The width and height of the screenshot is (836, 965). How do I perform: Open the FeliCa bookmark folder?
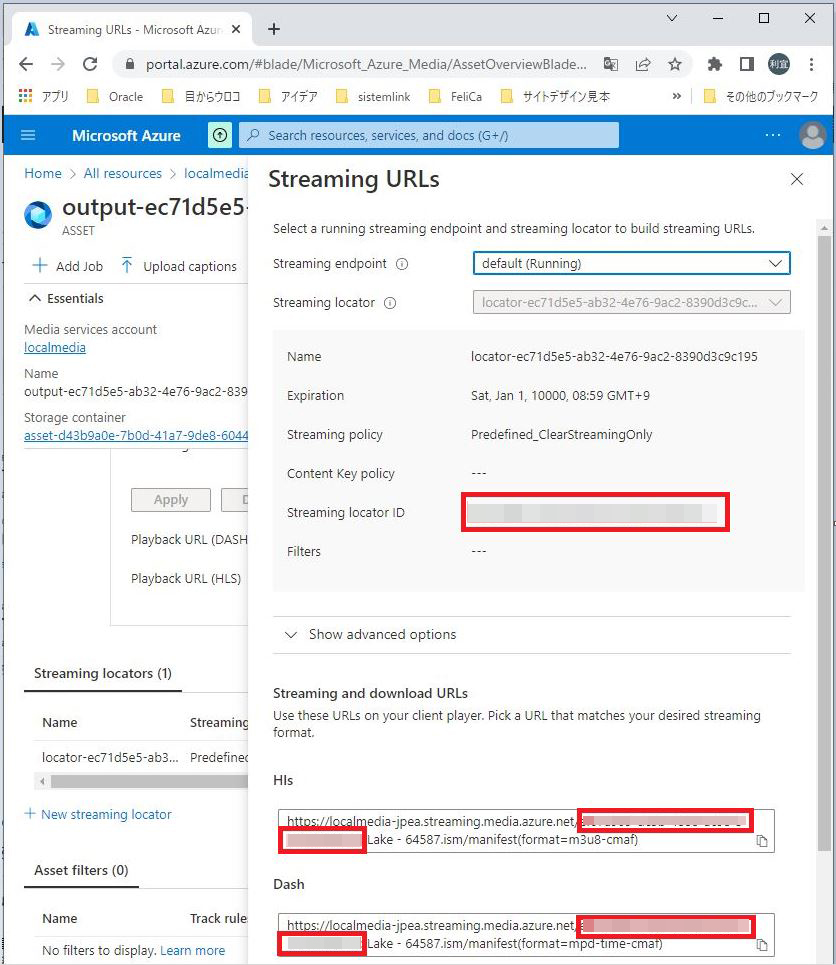tap(456, 96)
